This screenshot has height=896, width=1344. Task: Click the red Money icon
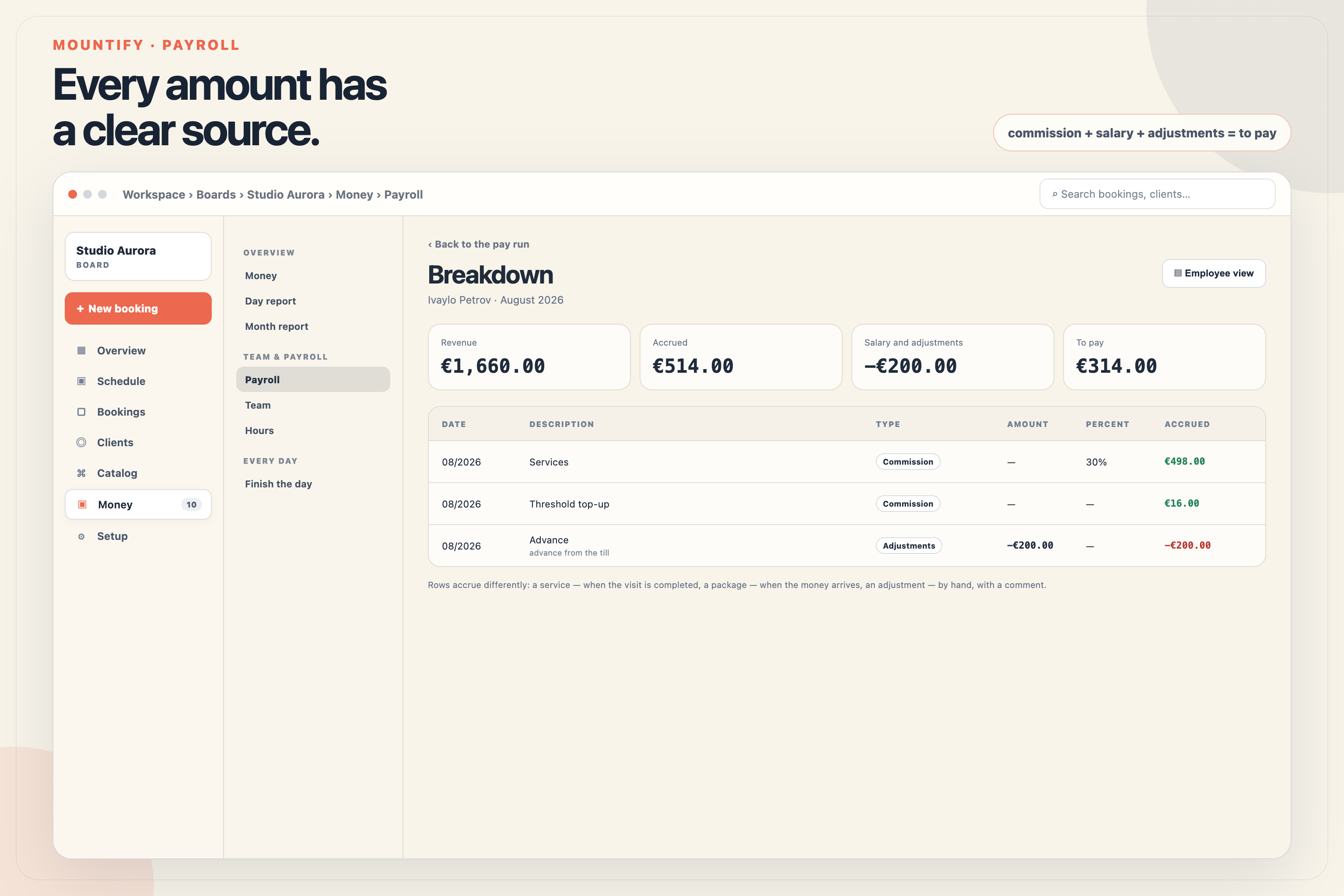(82, 504)
